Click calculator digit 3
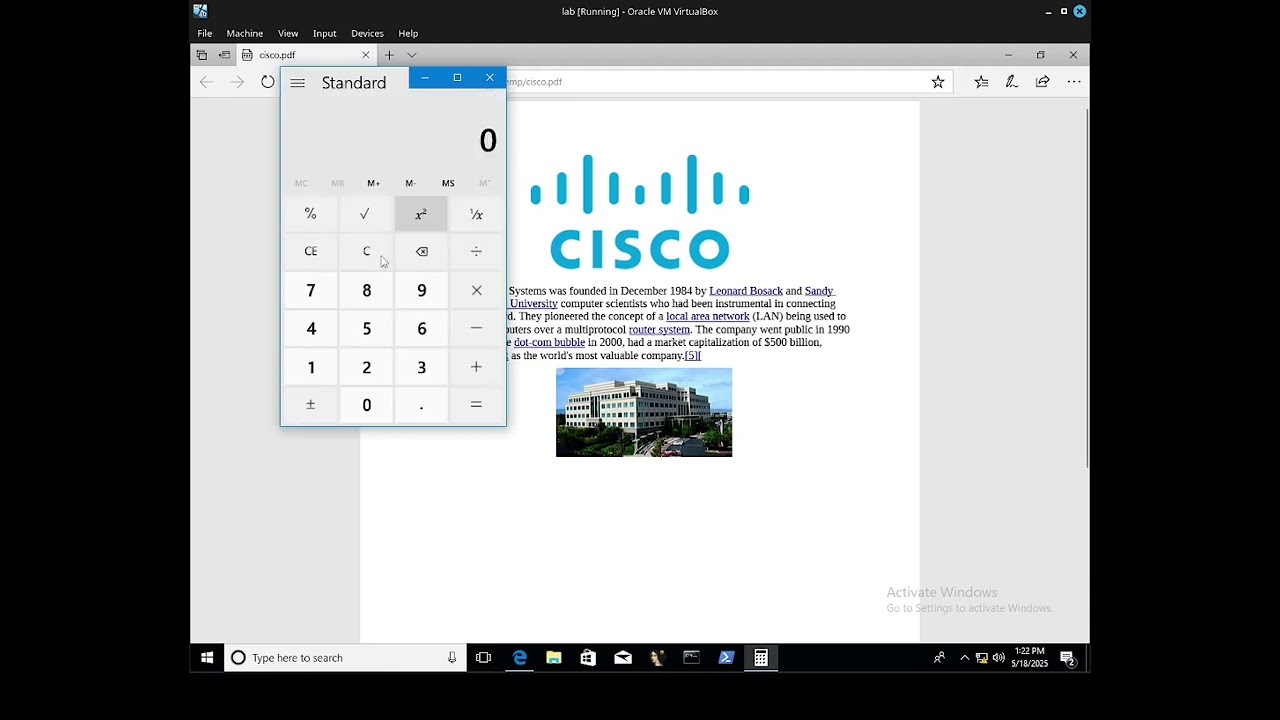Screen dimensions: 1280x720 click(x=421, y=367)
